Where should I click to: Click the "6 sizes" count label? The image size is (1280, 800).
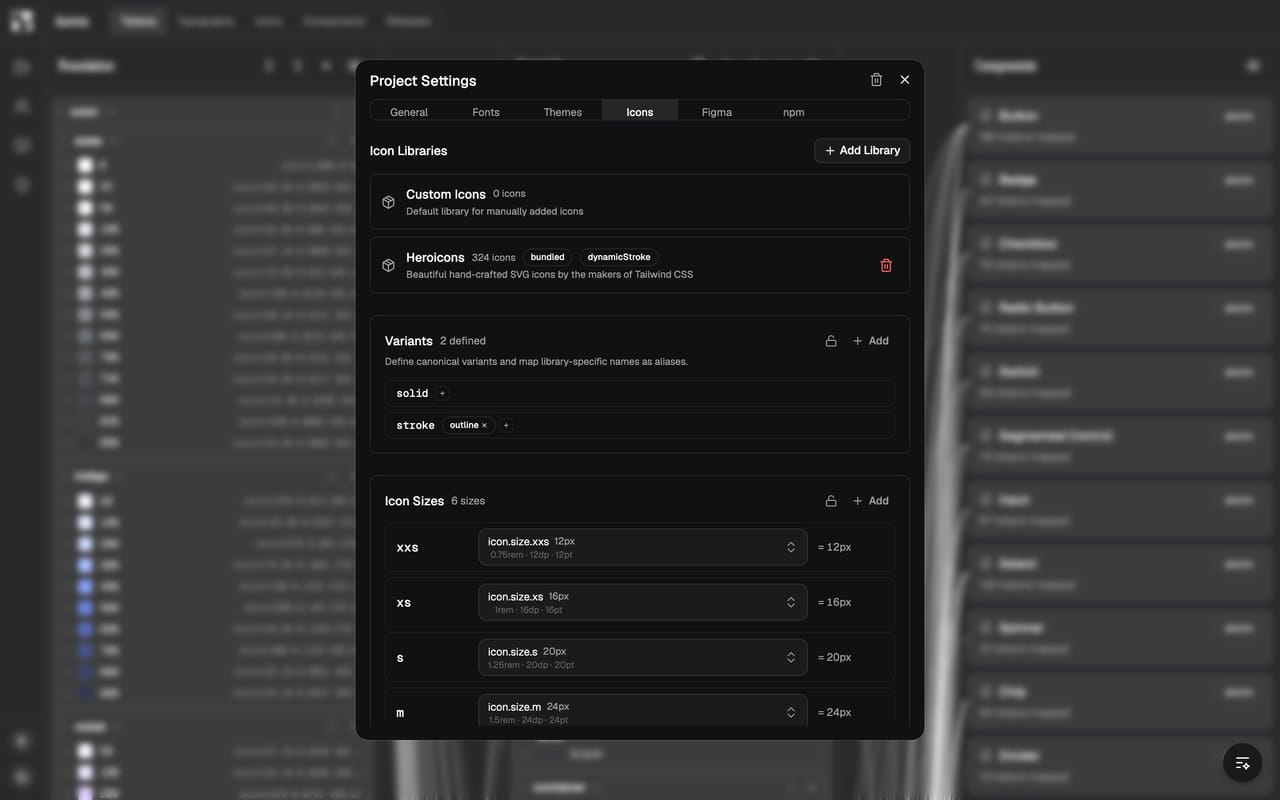[x=468, y=501]
